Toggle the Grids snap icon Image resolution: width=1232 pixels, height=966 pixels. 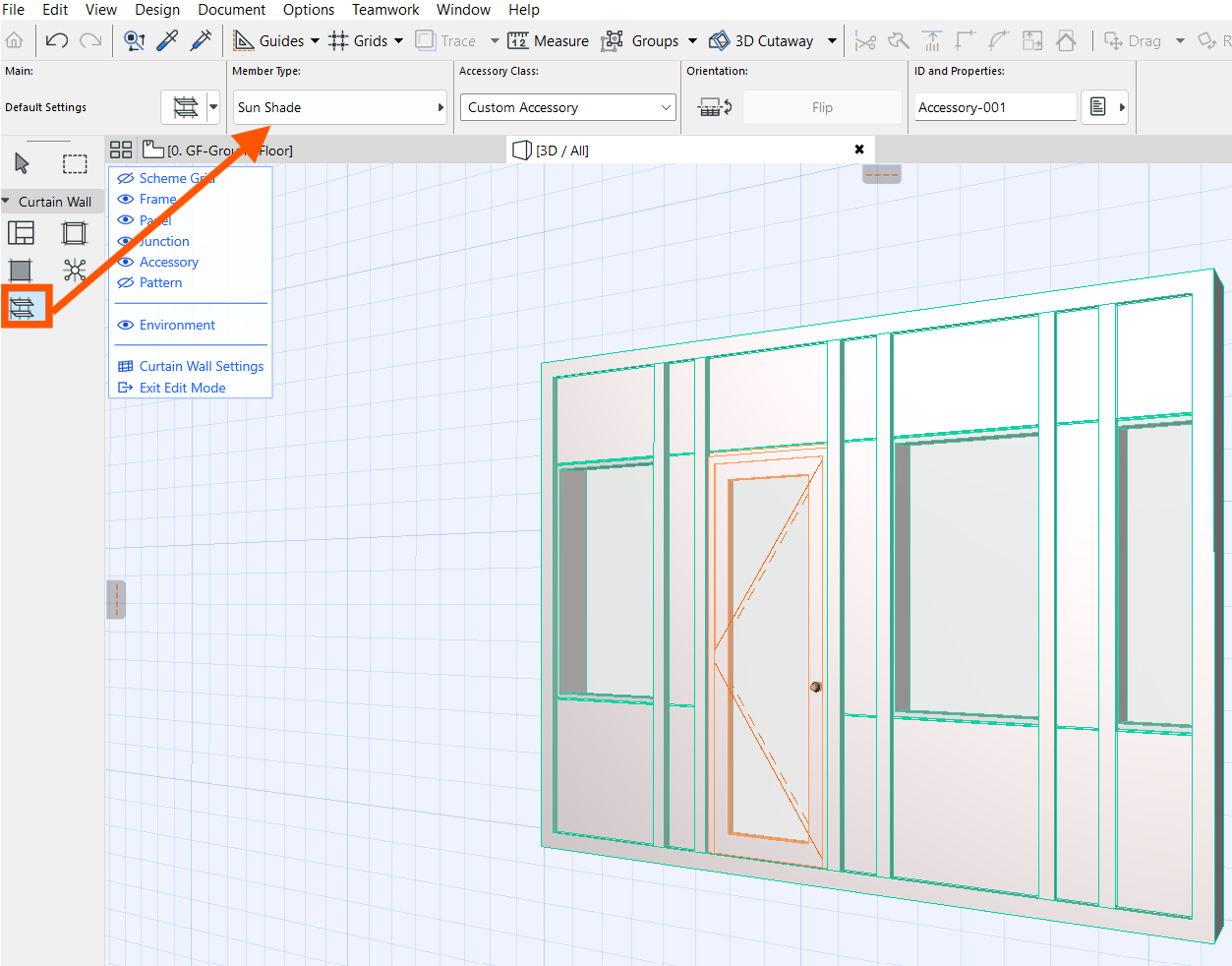pyautogui.click(x=338, y=40)
